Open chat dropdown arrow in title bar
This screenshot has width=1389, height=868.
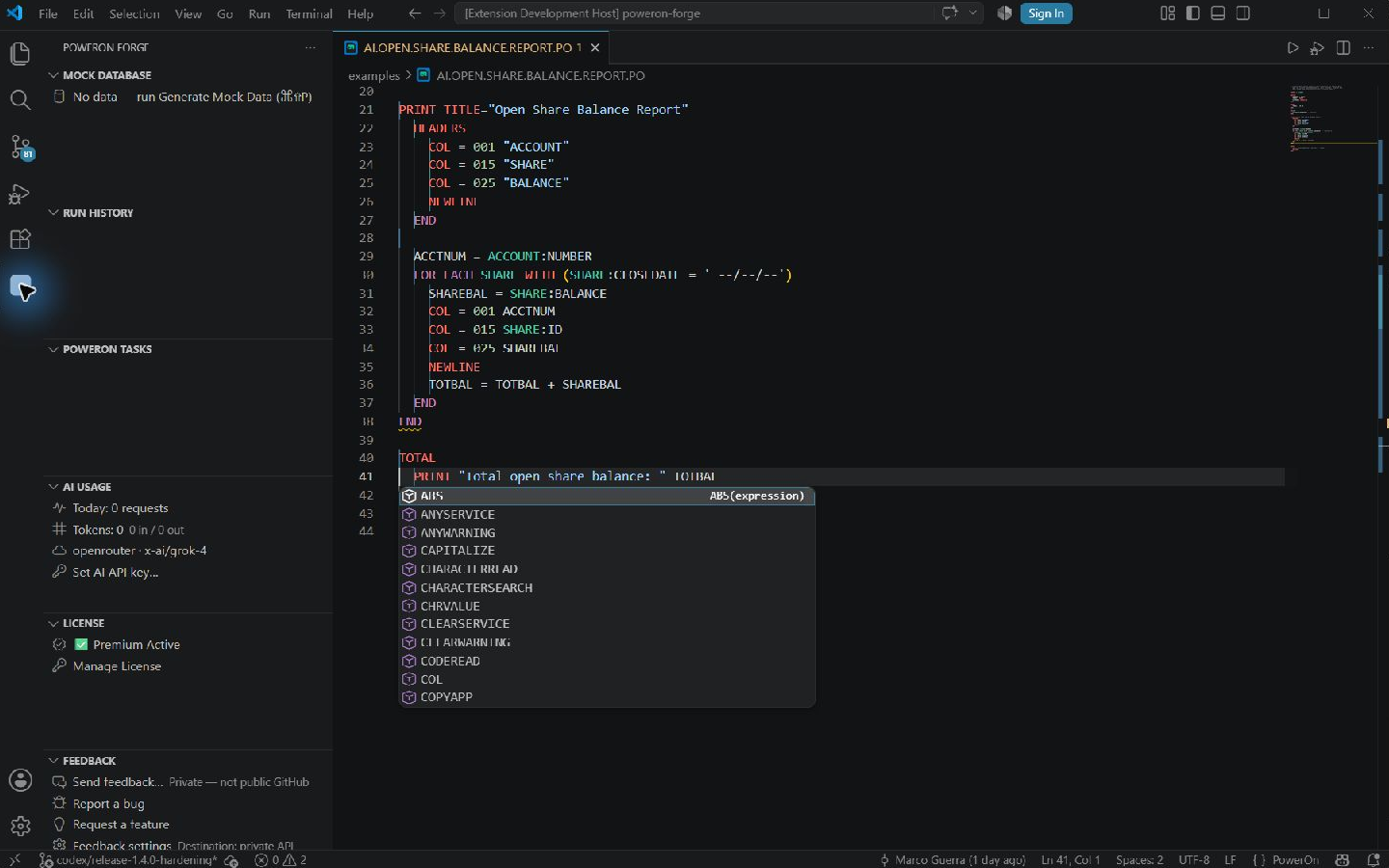tap(972, 14)
